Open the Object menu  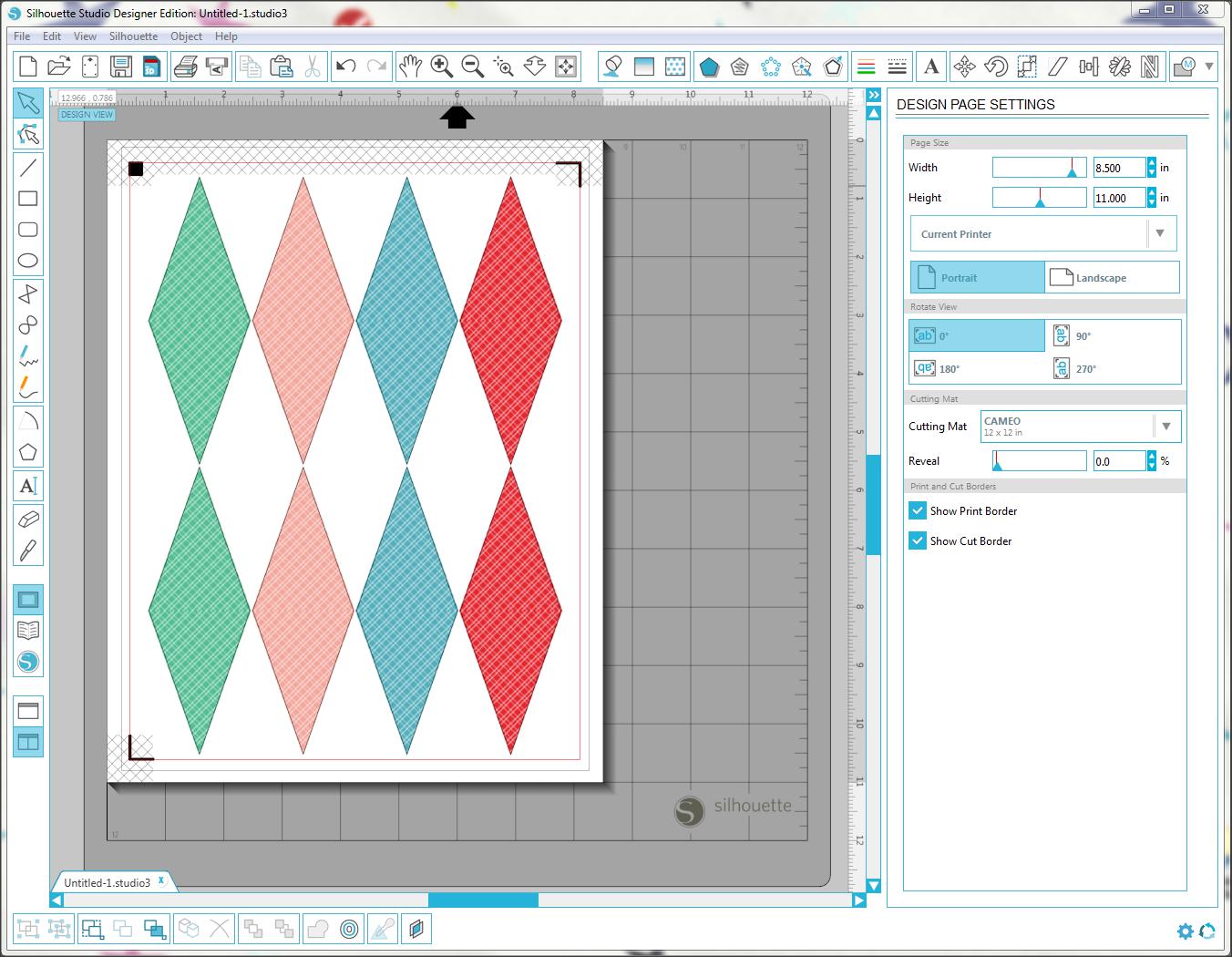pyautogui.click(x=186, y=36)
